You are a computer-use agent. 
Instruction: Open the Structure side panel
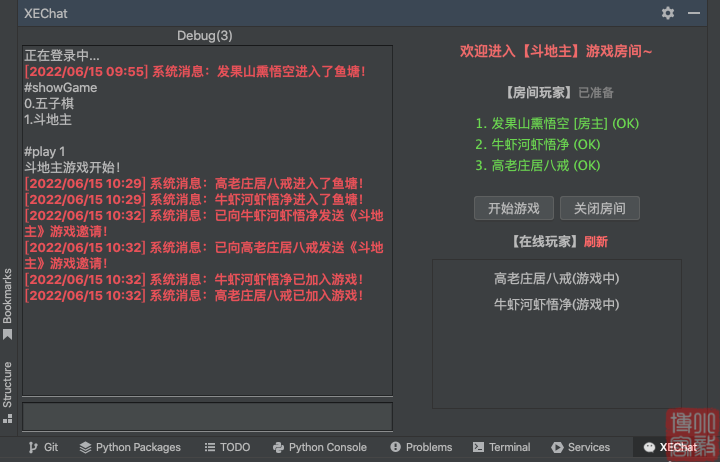click(x=7, y=392)
